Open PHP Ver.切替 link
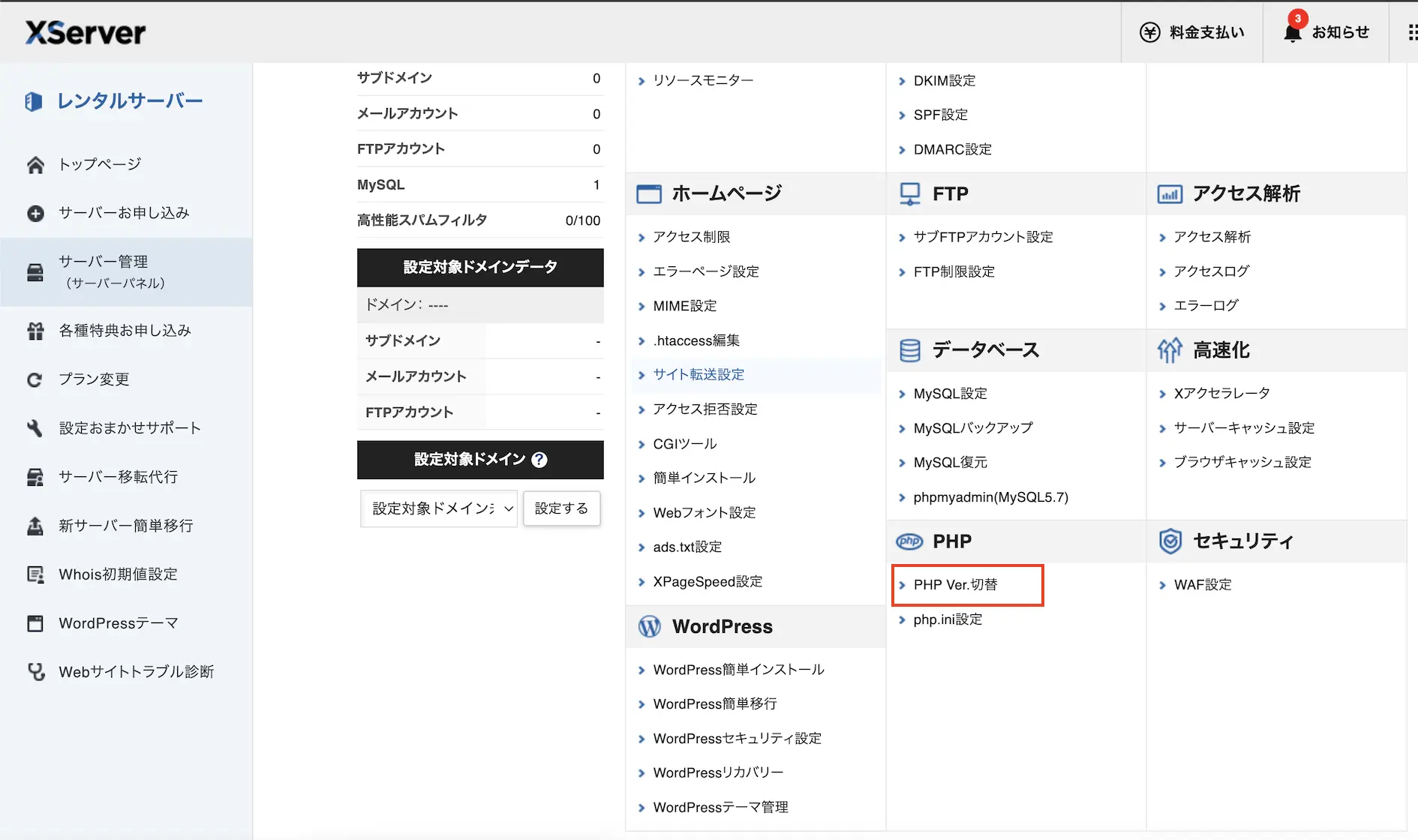Screen dimensions: 1418x840 955,585
